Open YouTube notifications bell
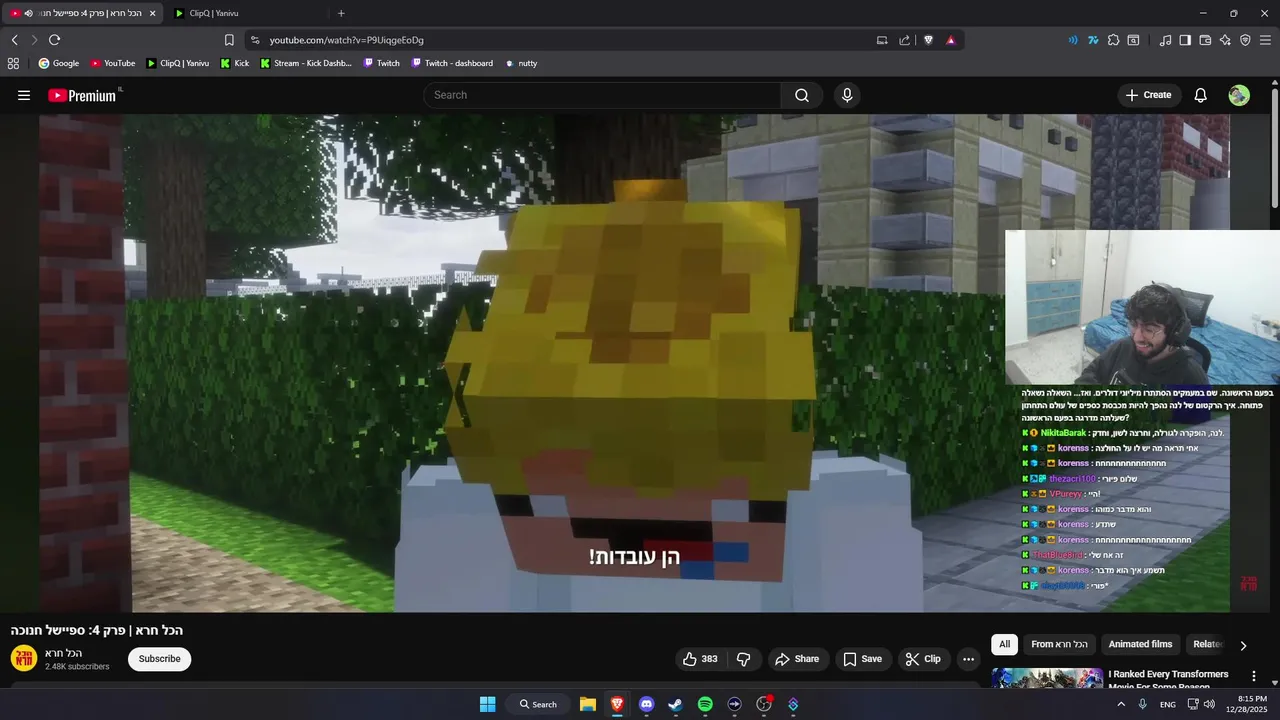Screen dimensions: 1280x720 pos(1201,95)
